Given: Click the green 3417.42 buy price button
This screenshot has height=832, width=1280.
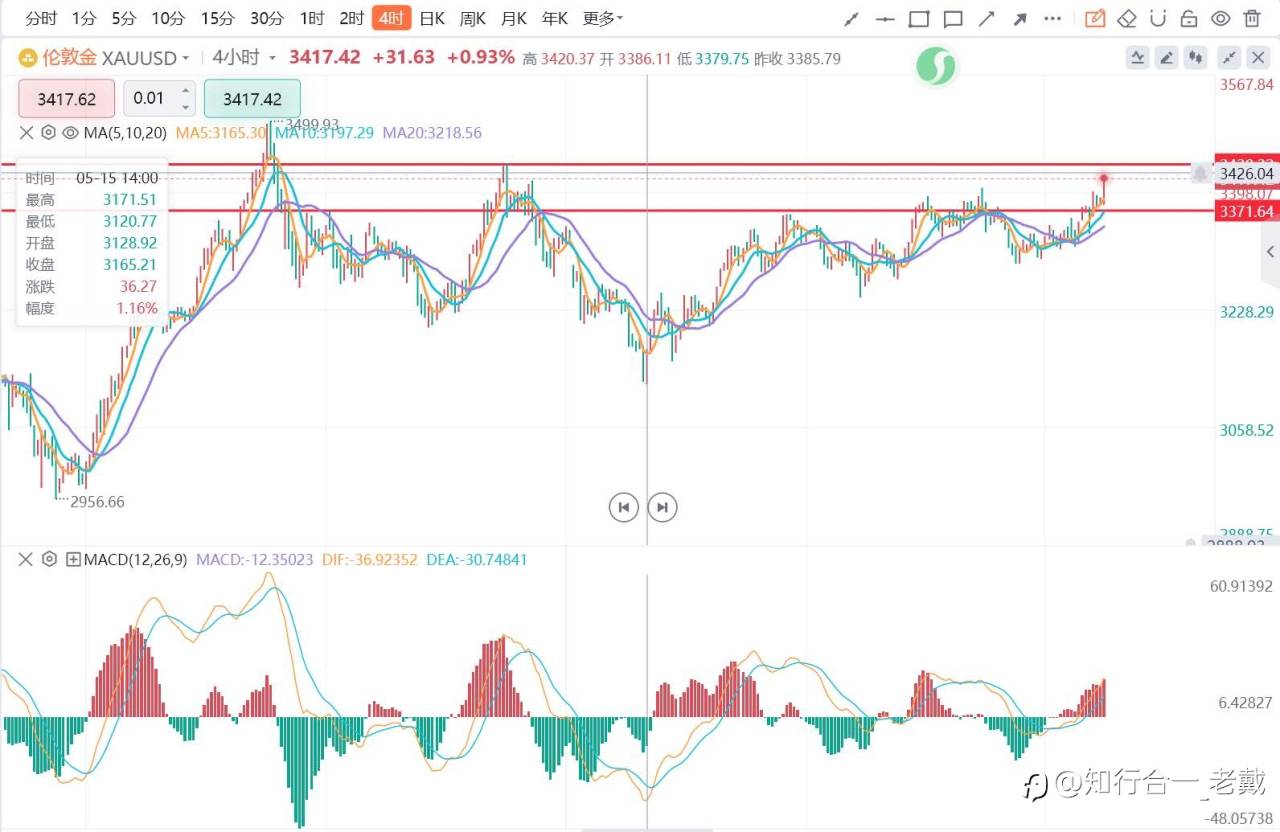Looking at the screenshot, I should point(252,98).
